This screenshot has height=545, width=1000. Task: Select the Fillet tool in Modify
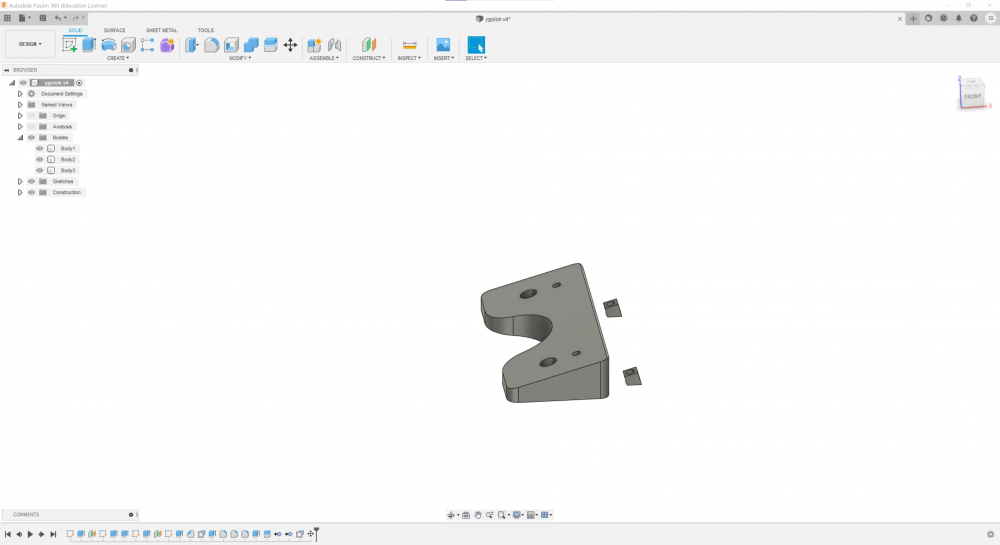pyautogui.click(x=212, y=45)
